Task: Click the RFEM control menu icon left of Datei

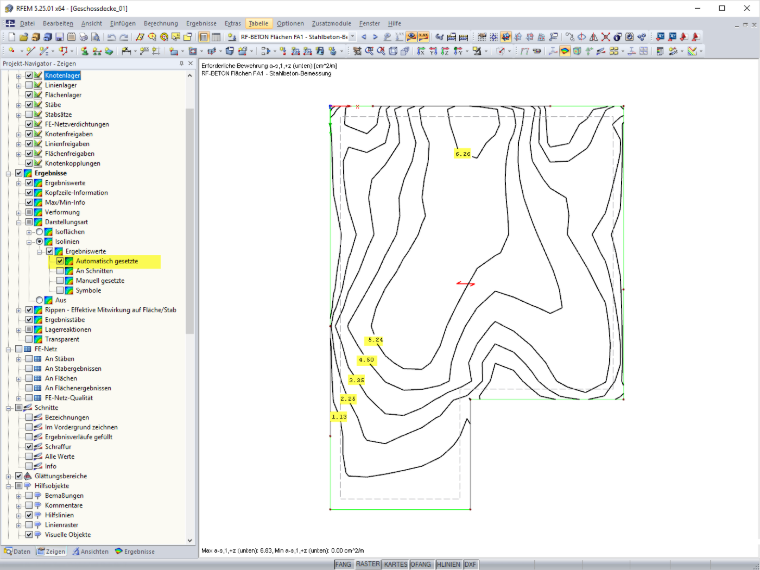Action: 10,23
